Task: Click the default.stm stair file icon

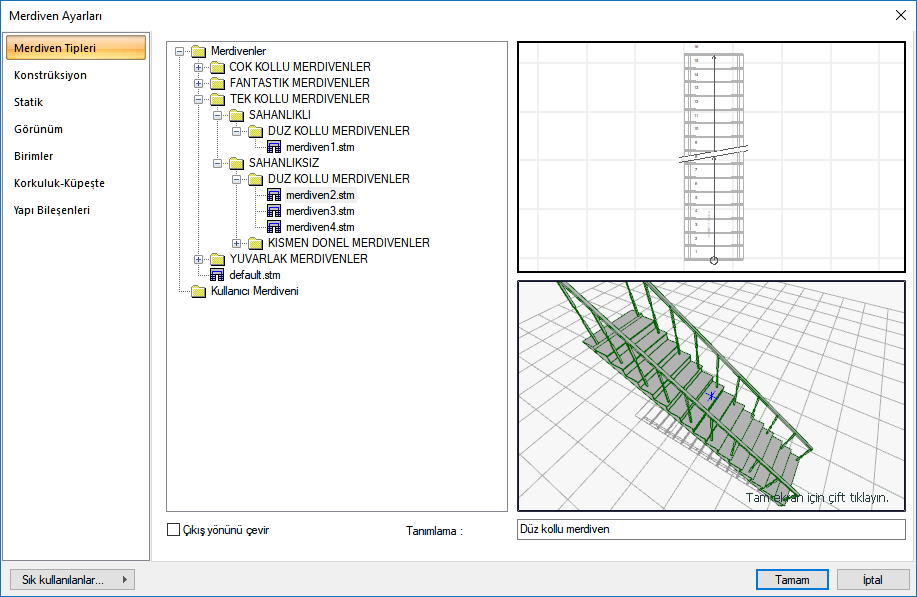Action: [x=217, y=275]
